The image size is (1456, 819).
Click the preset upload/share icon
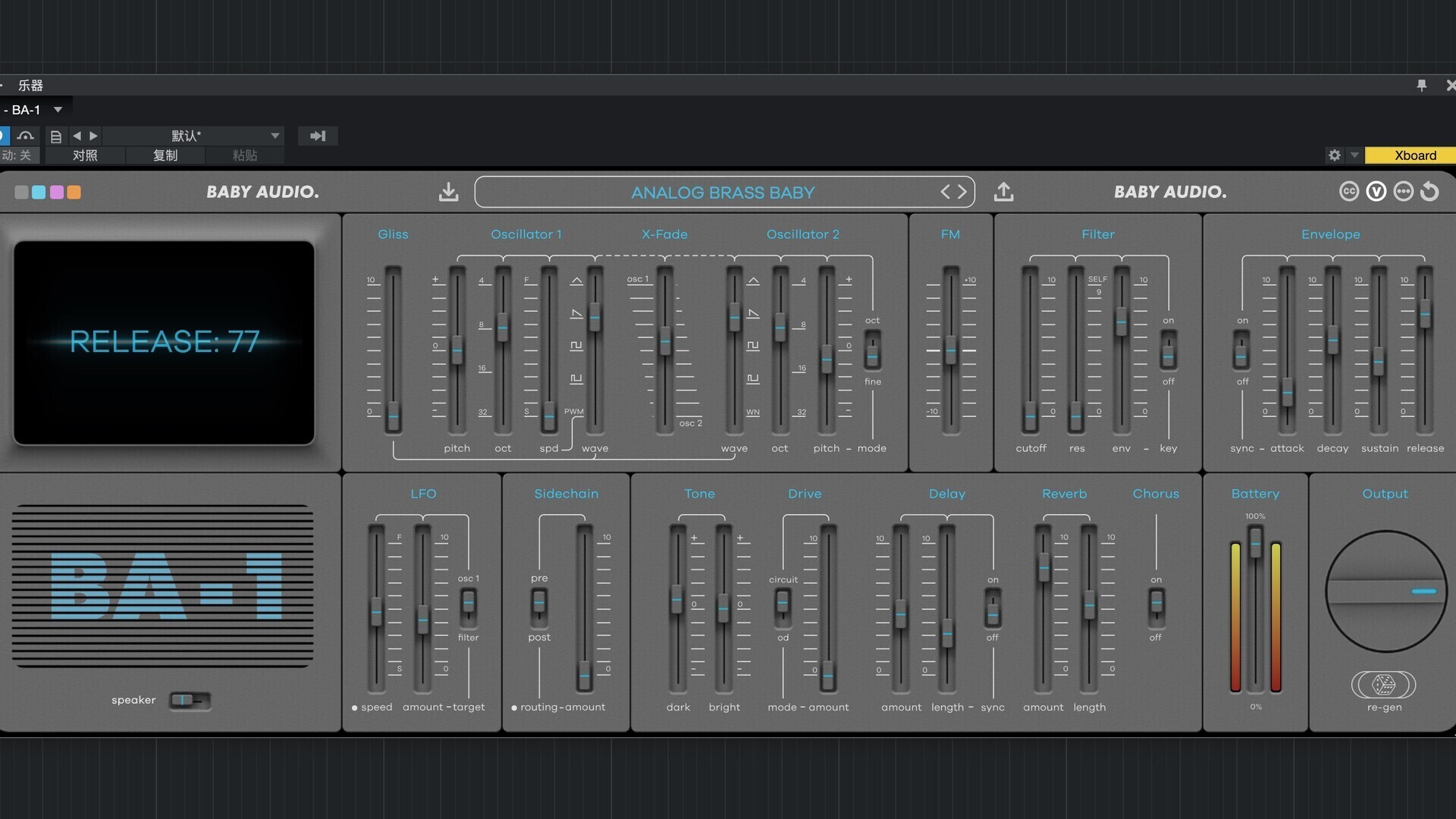1003,192
